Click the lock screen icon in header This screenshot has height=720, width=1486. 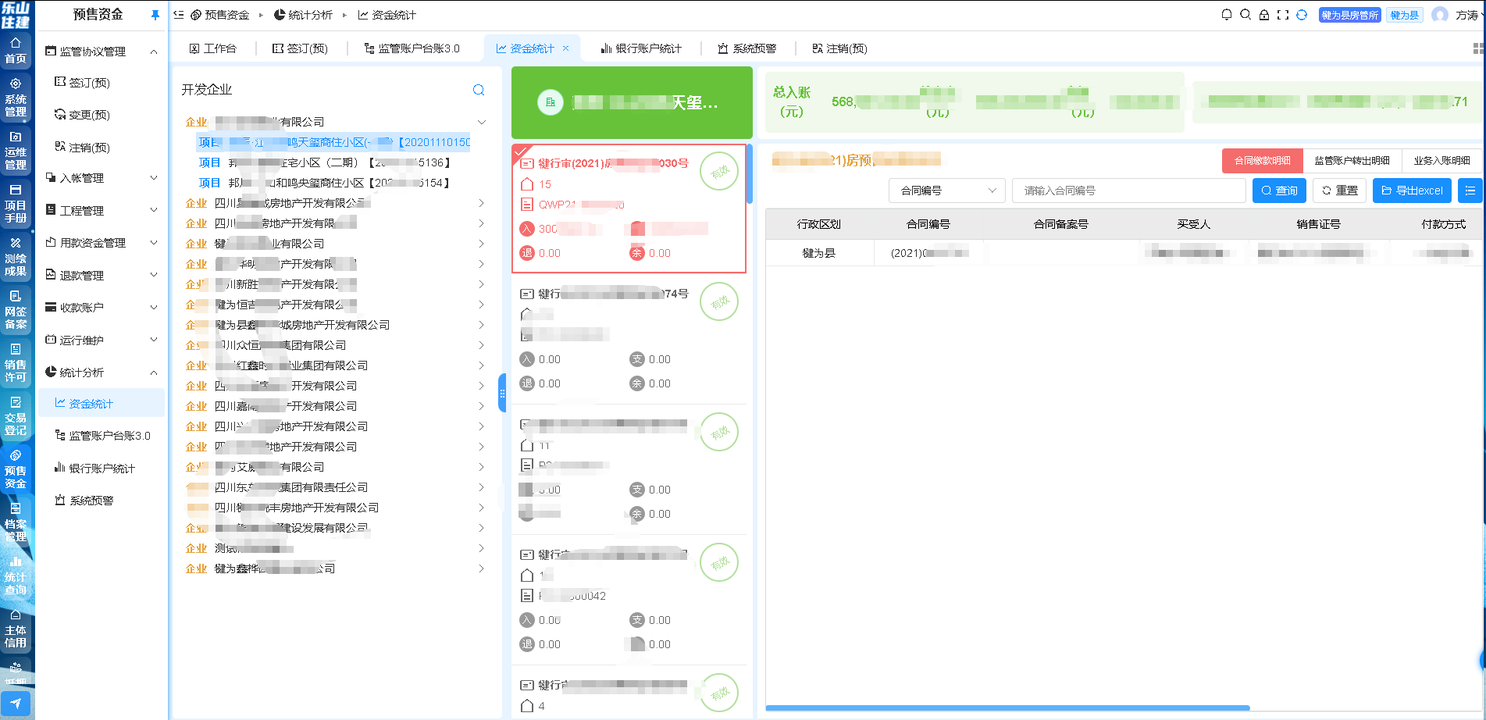pyautogui.click(x=1264, y=15)
